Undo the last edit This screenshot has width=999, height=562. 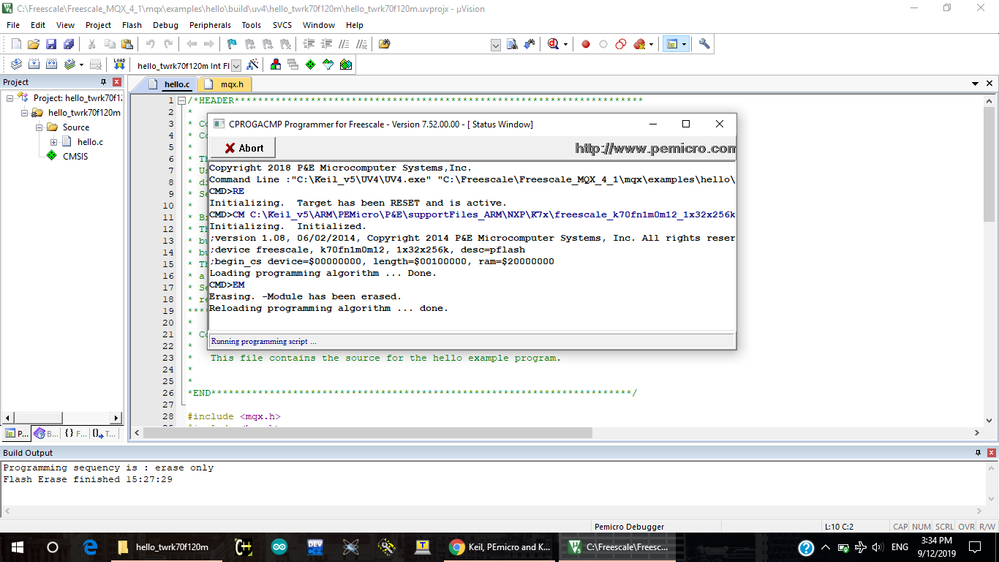(x=150, y=44)
